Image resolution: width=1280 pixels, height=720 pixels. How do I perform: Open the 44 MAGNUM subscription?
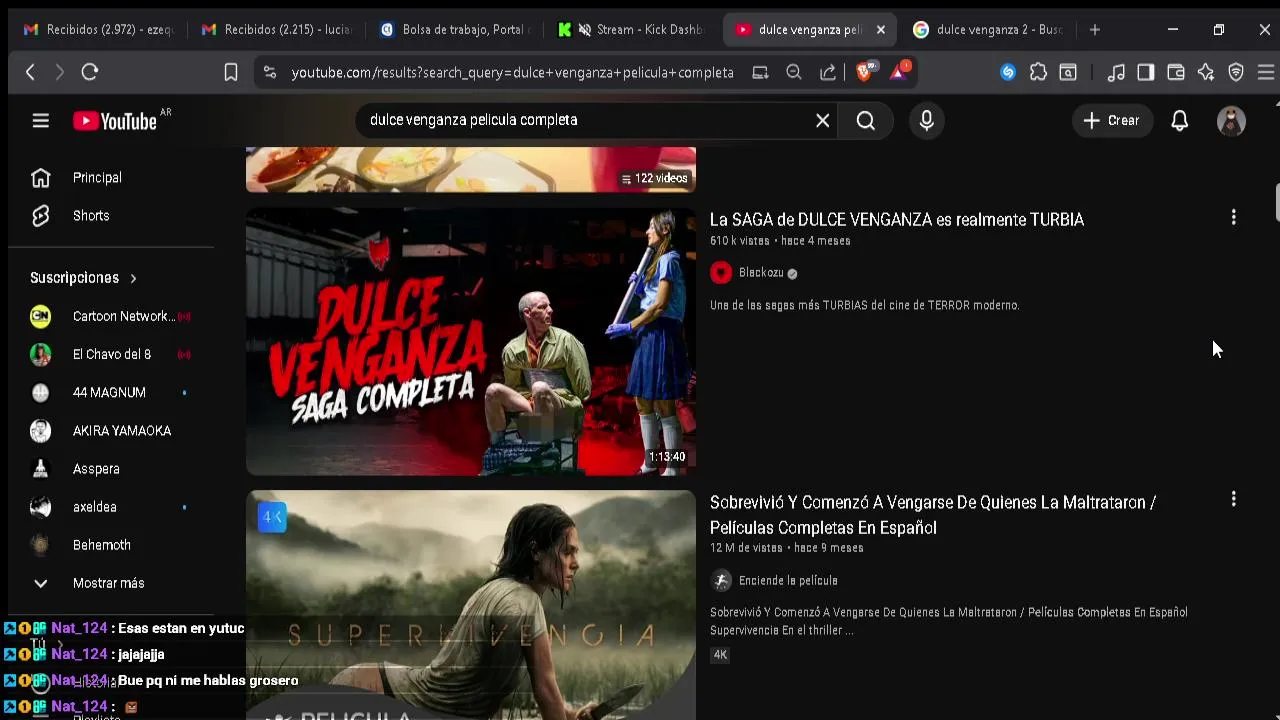pos(110,392)
